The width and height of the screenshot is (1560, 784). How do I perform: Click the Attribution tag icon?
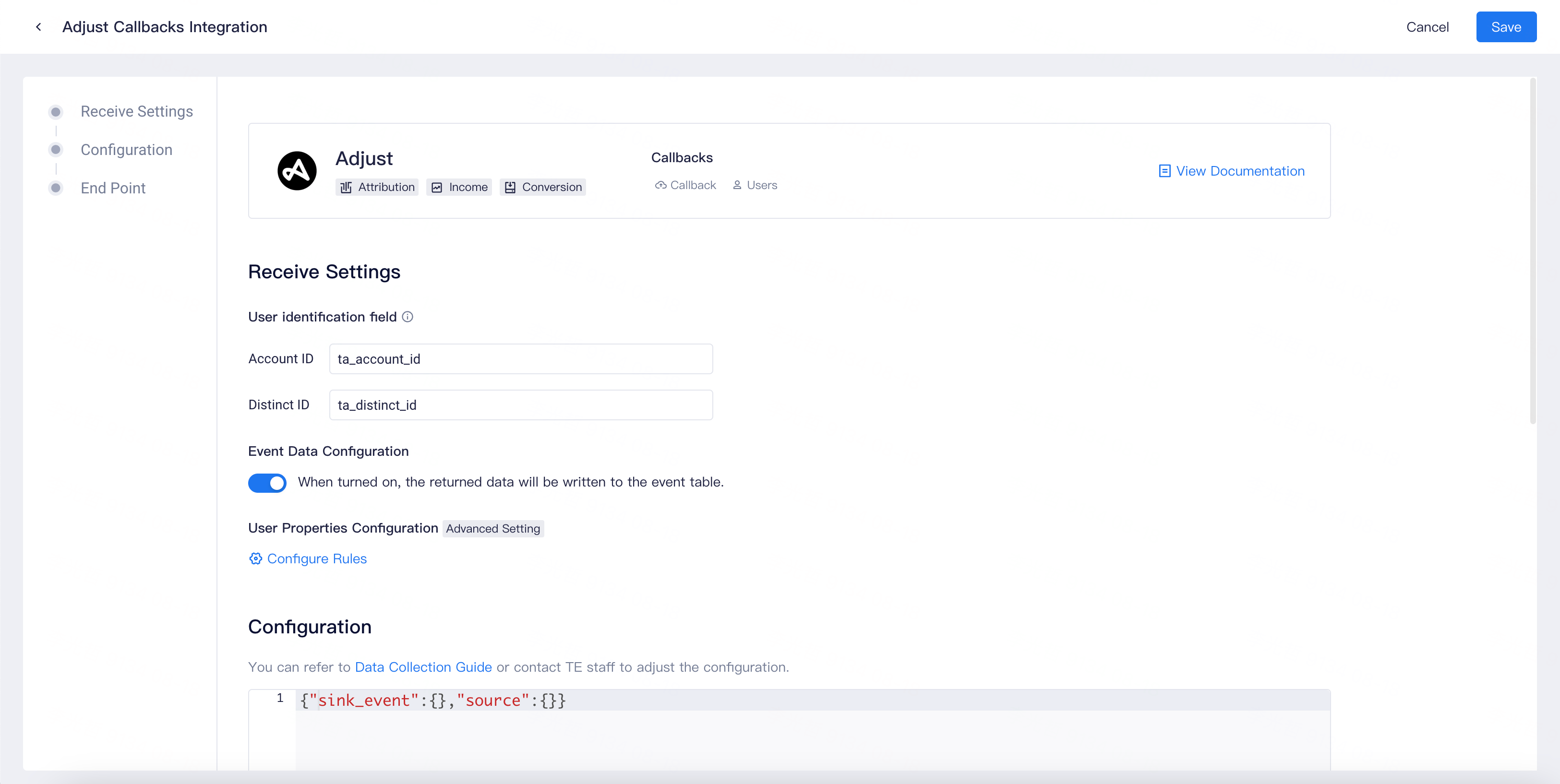346,187
